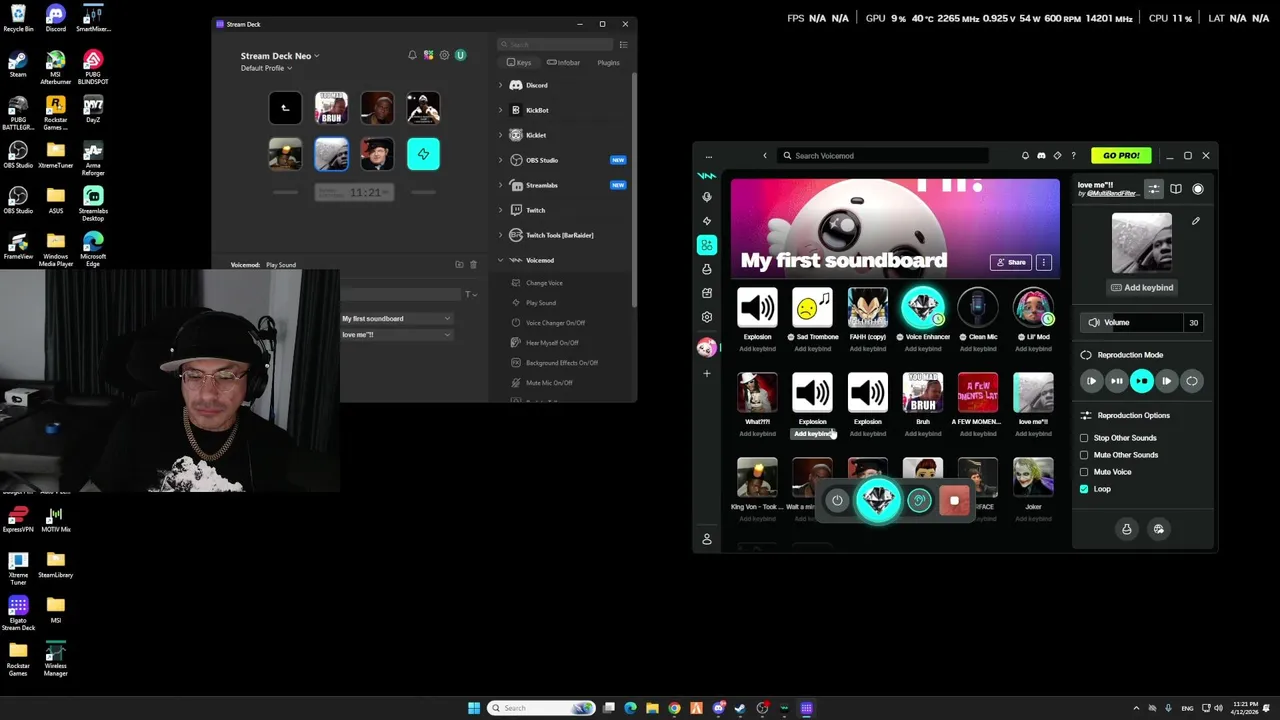
Task: Uncheck the Loop checkbox
Action: tap(1084, 489)
